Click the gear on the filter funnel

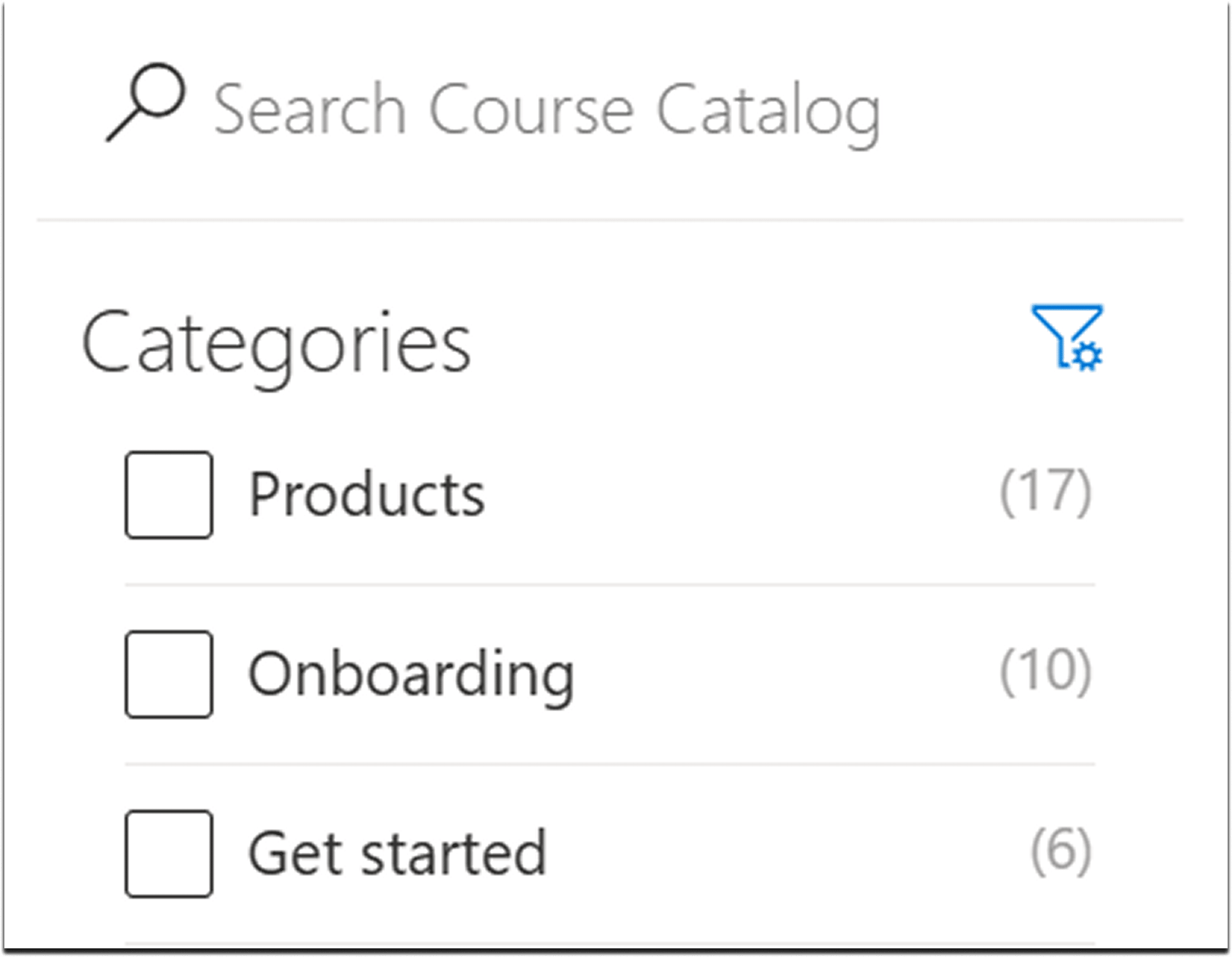pos(1087,356)
